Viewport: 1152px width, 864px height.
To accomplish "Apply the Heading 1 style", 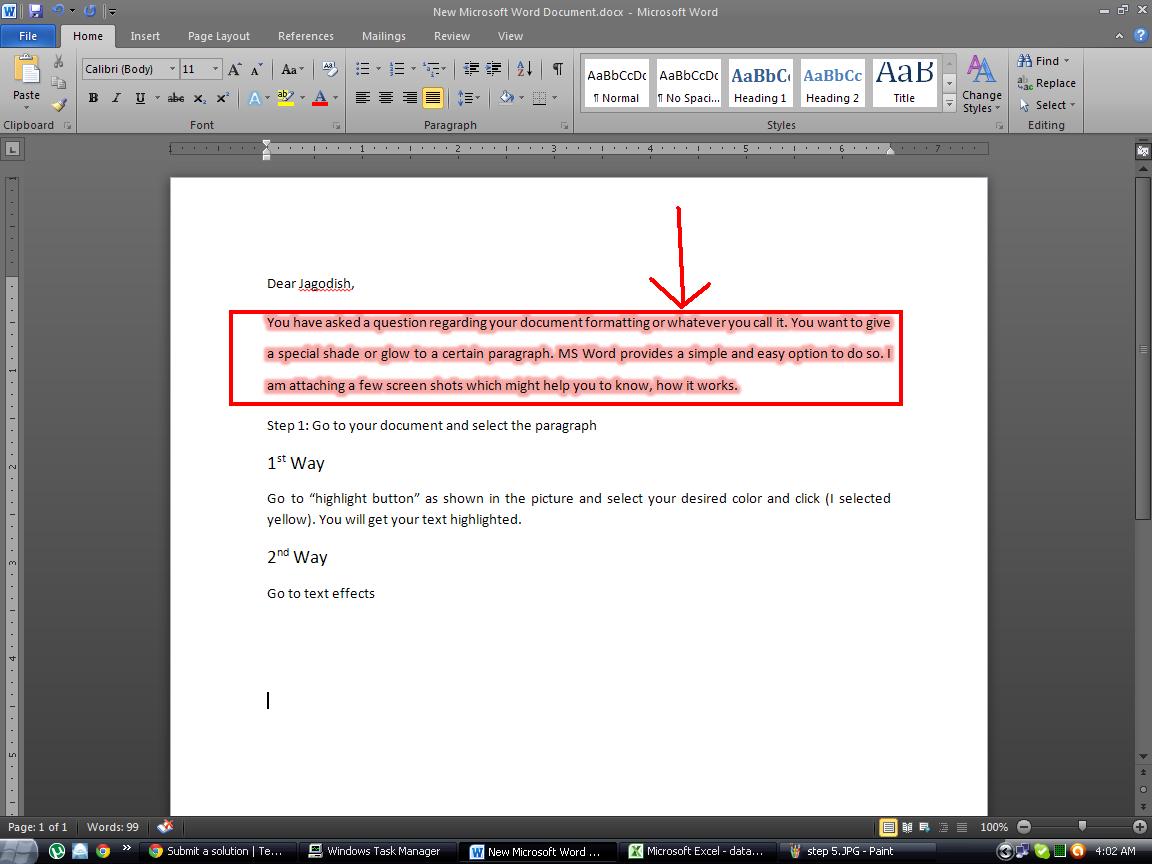I will pyautogui.click(x=760, y=82).
